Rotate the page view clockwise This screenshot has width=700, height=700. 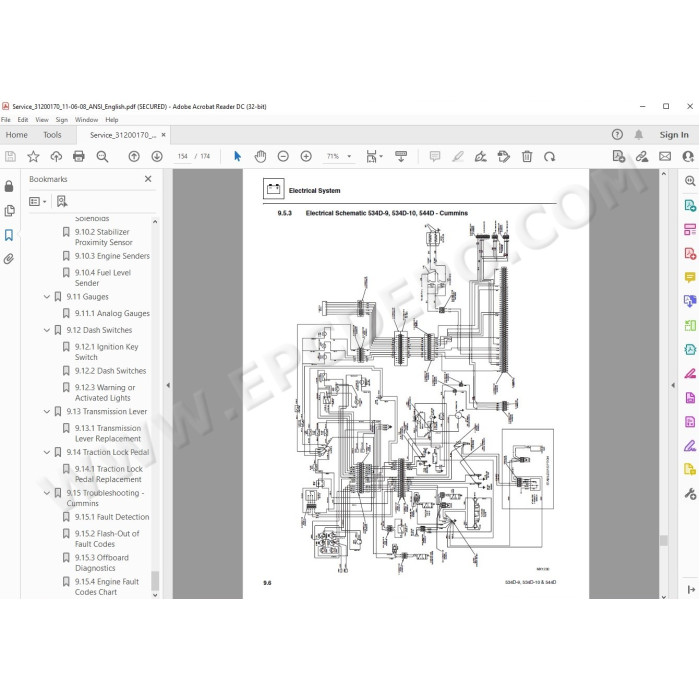pyautogui.click(x=550, y=156)
